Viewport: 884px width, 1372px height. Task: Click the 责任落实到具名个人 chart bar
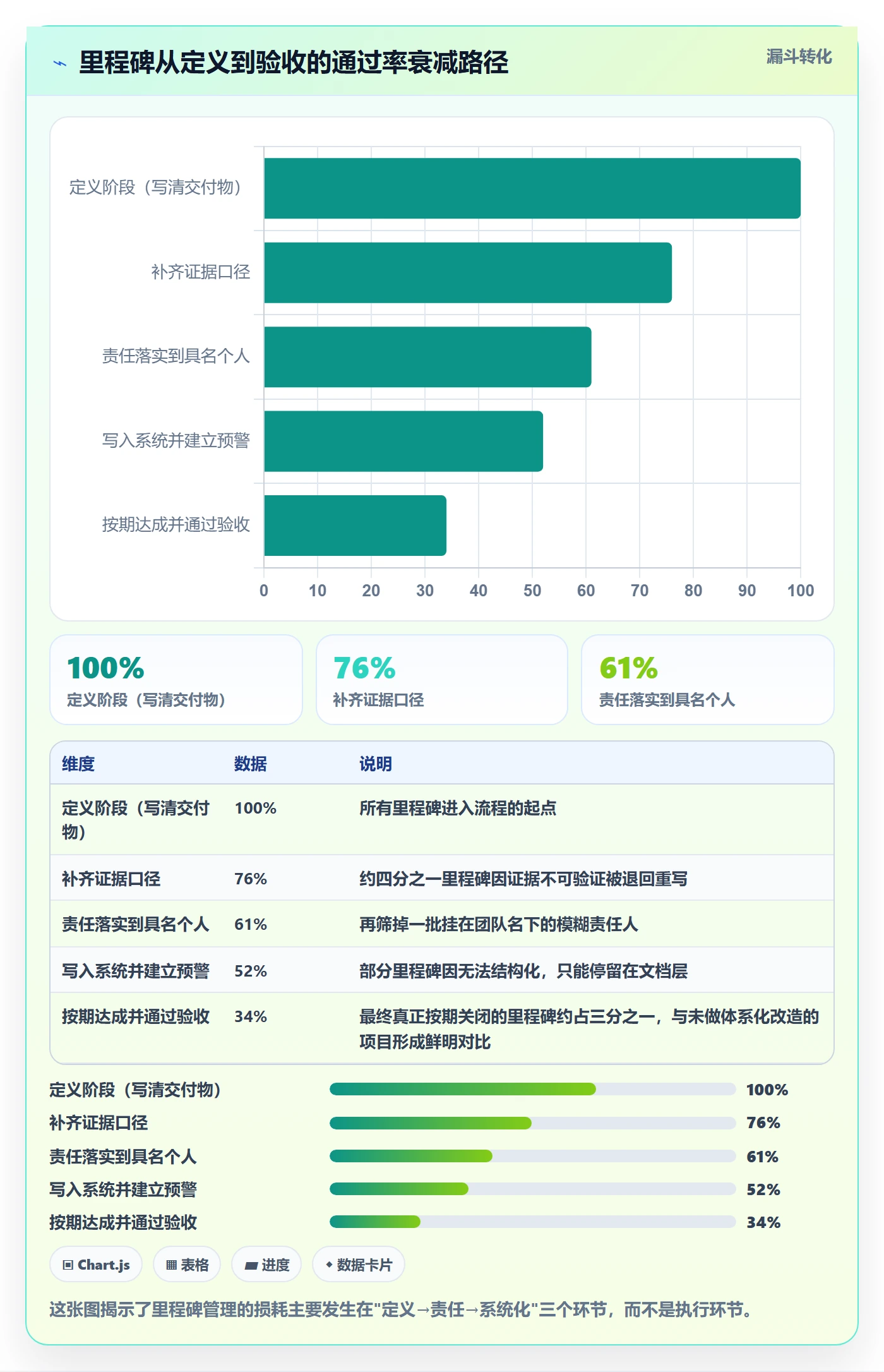(x=427, y=357)
